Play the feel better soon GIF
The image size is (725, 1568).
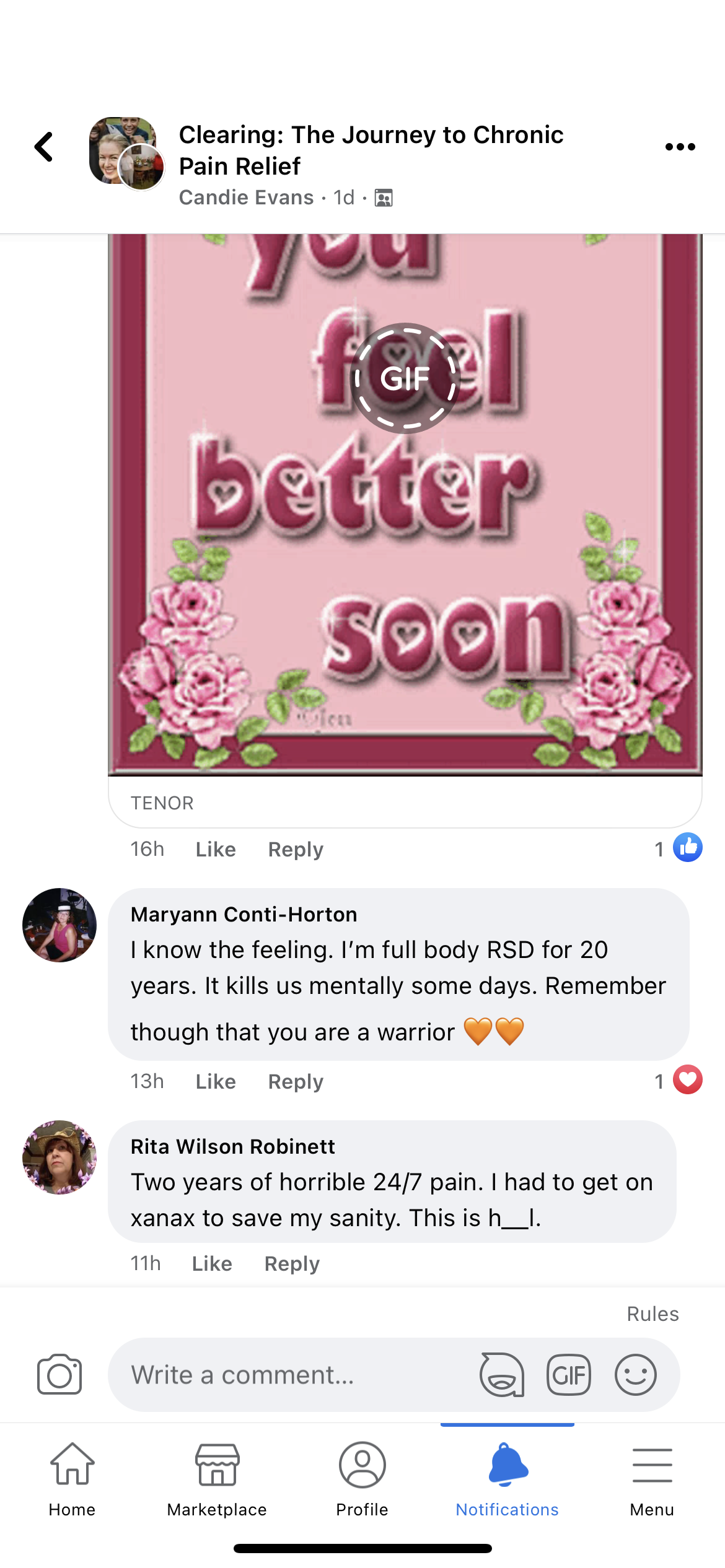click(x=405, y=378)
